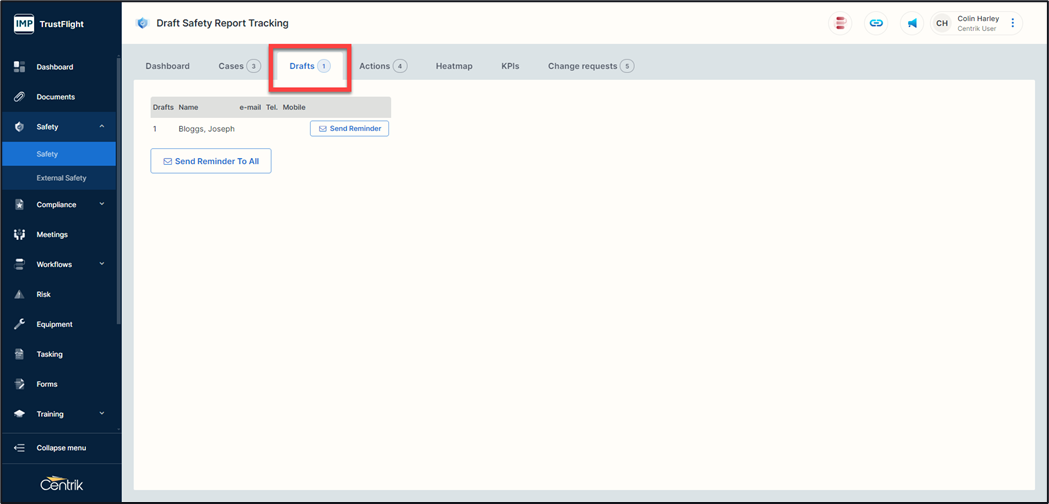The image size is (1049, 504).
Task: Collapse the Safety menu section chevron
Action: 102,127
